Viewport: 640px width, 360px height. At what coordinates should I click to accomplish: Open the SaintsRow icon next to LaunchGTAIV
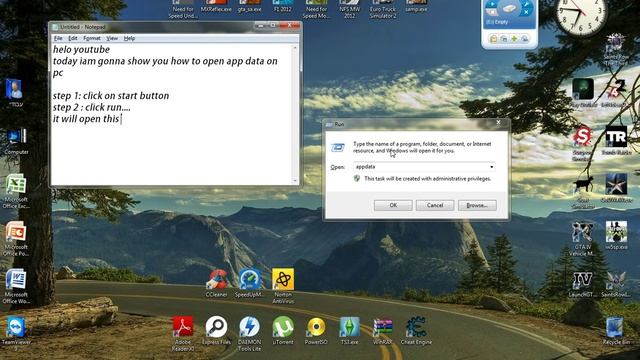click(616, 283)
